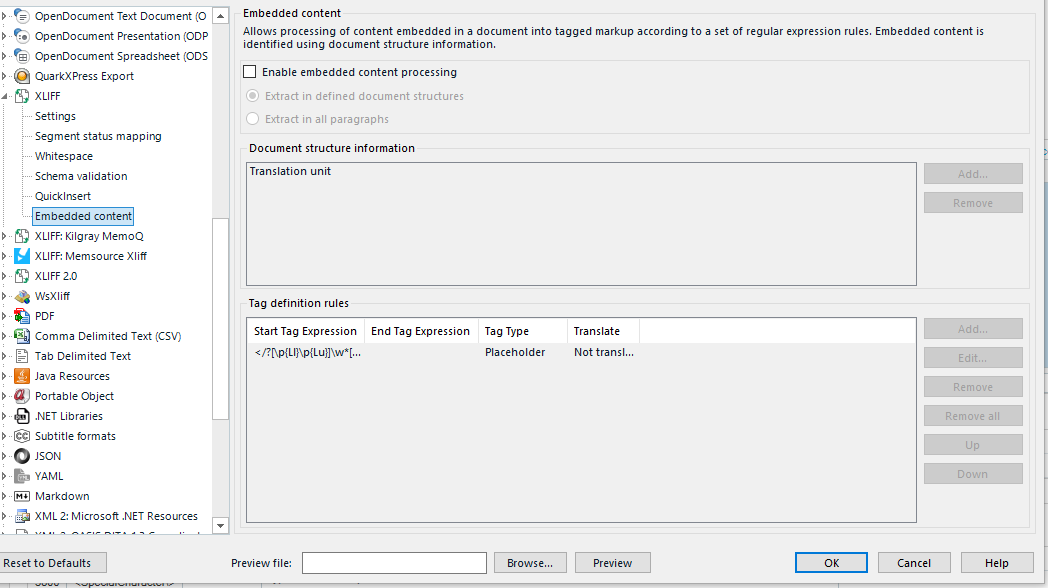This screenshot has height=588, width=1048.
Task: Select Extract in defined document structures
Action: (253, 96)
